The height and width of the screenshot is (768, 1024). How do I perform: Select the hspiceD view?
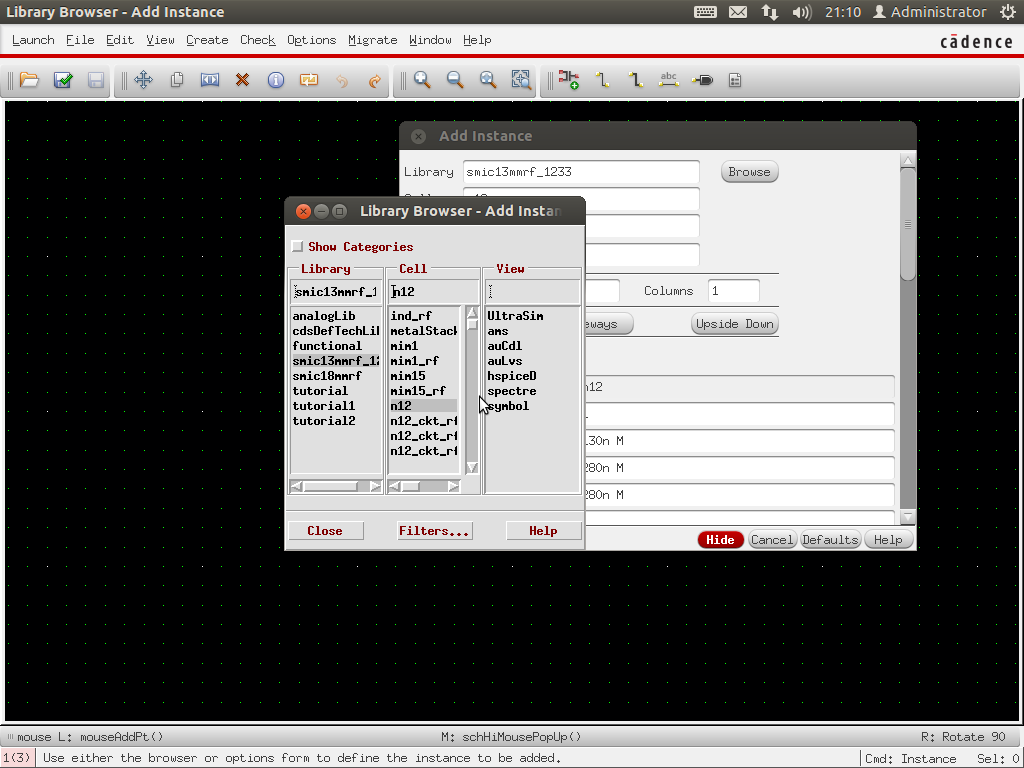[511, 376]
